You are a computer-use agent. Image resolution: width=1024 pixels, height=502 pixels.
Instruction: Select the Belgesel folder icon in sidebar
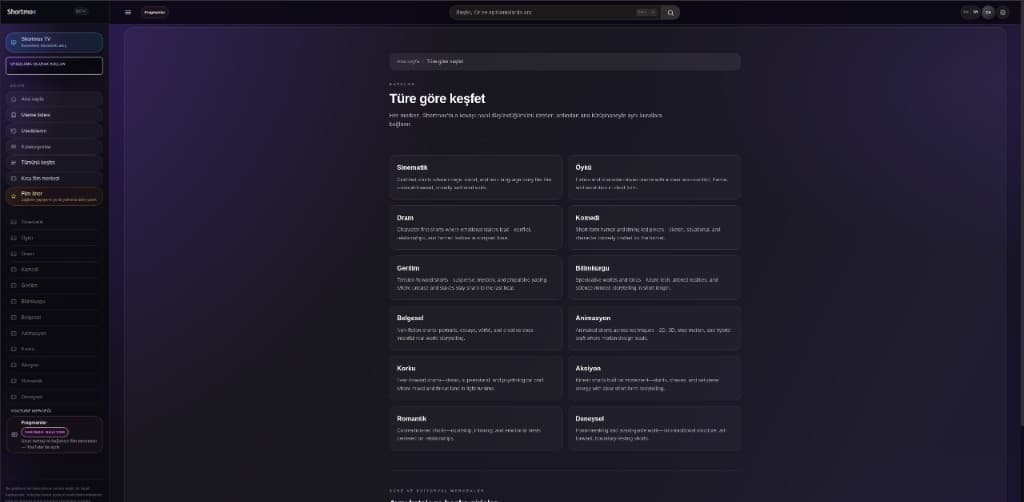click(x=14, y=317)
